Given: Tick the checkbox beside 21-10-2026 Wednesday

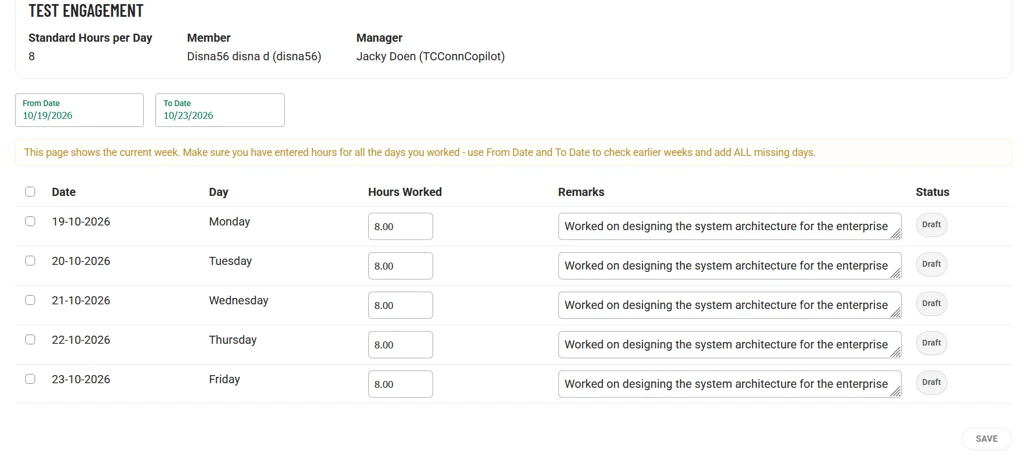Looking at the screenshot, I should (30, 301).
